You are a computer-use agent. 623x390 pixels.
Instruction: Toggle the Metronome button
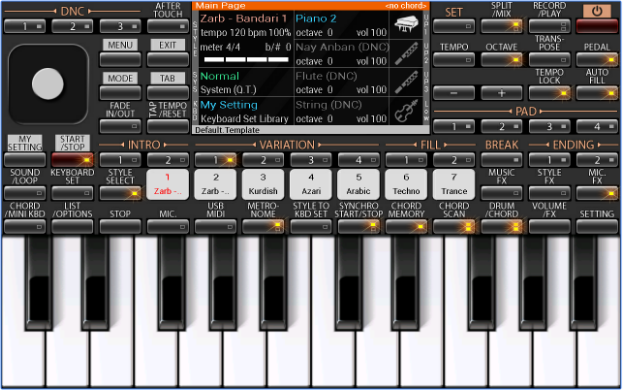click(x=263, y=227)
